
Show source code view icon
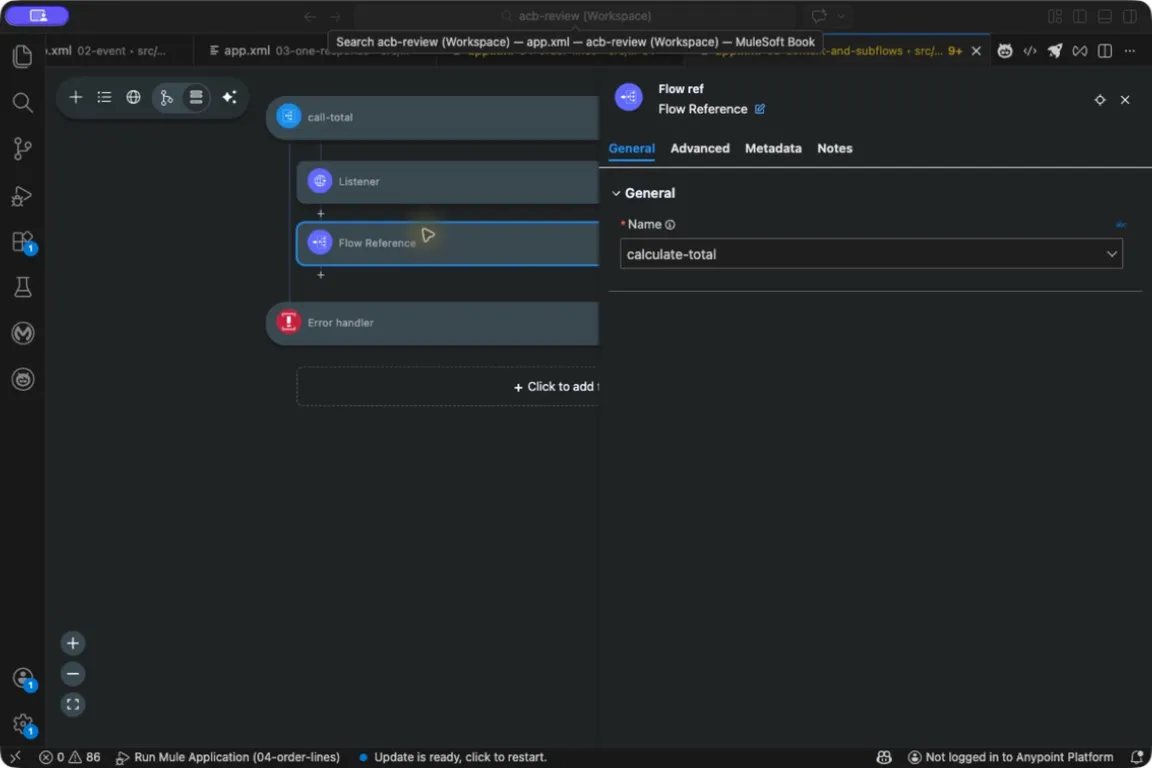(1030, 51)
